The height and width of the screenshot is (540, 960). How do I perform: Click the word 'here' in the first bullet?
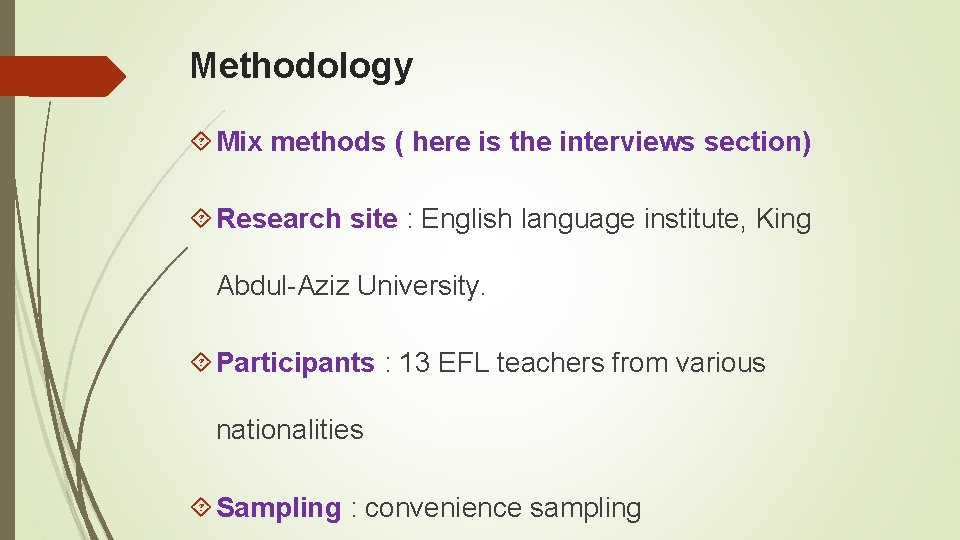(441, 142)
